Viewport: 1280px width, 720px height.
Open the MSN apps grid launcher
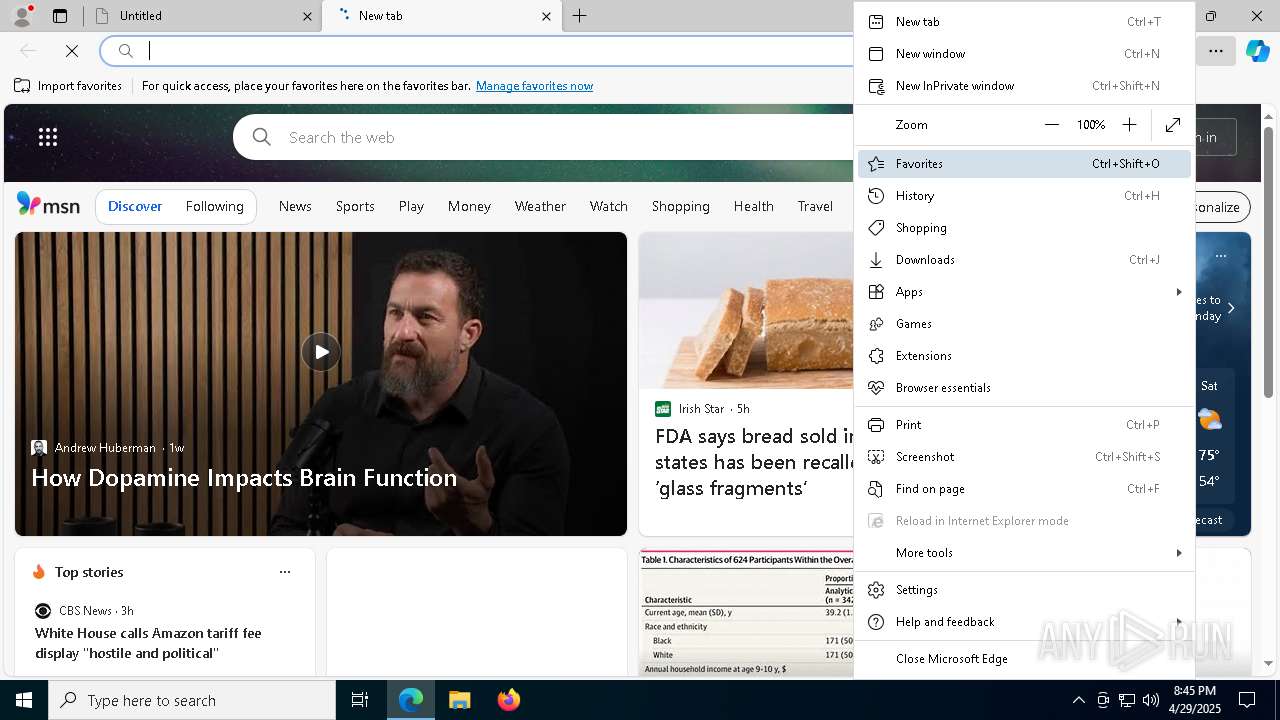pyautogui.click(x=48, y=137)
